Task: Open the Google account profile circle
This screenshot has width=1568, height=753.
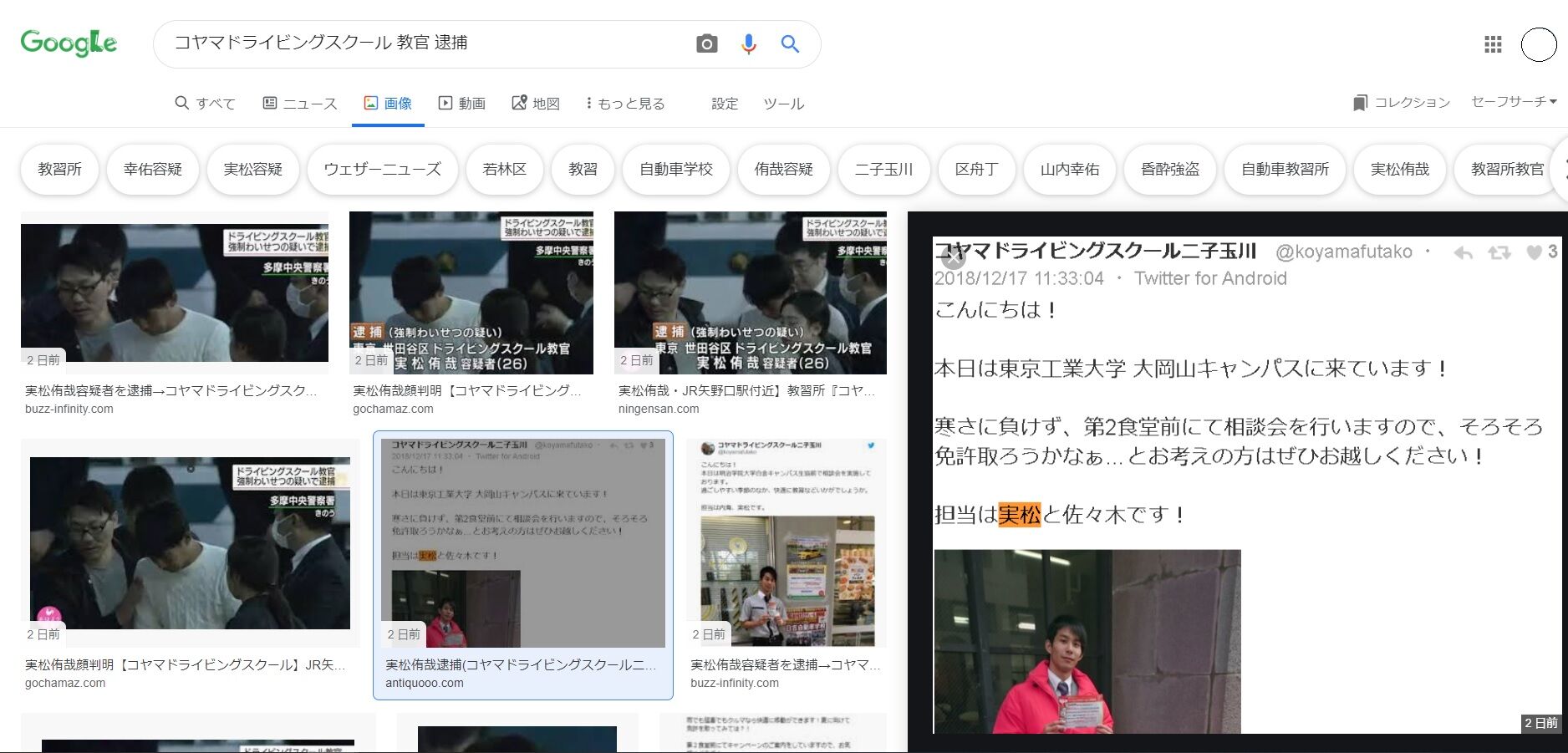Action: pyautogui.click(x=1539, y=45)
